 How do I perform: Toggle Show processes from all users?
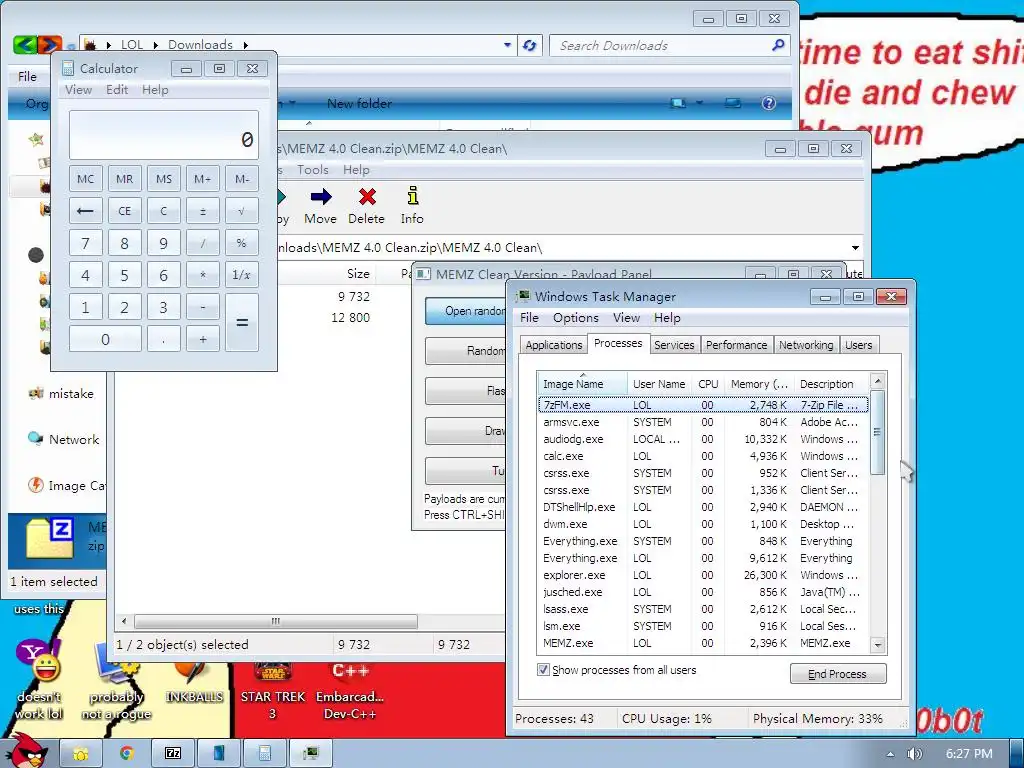pos(543,669)
